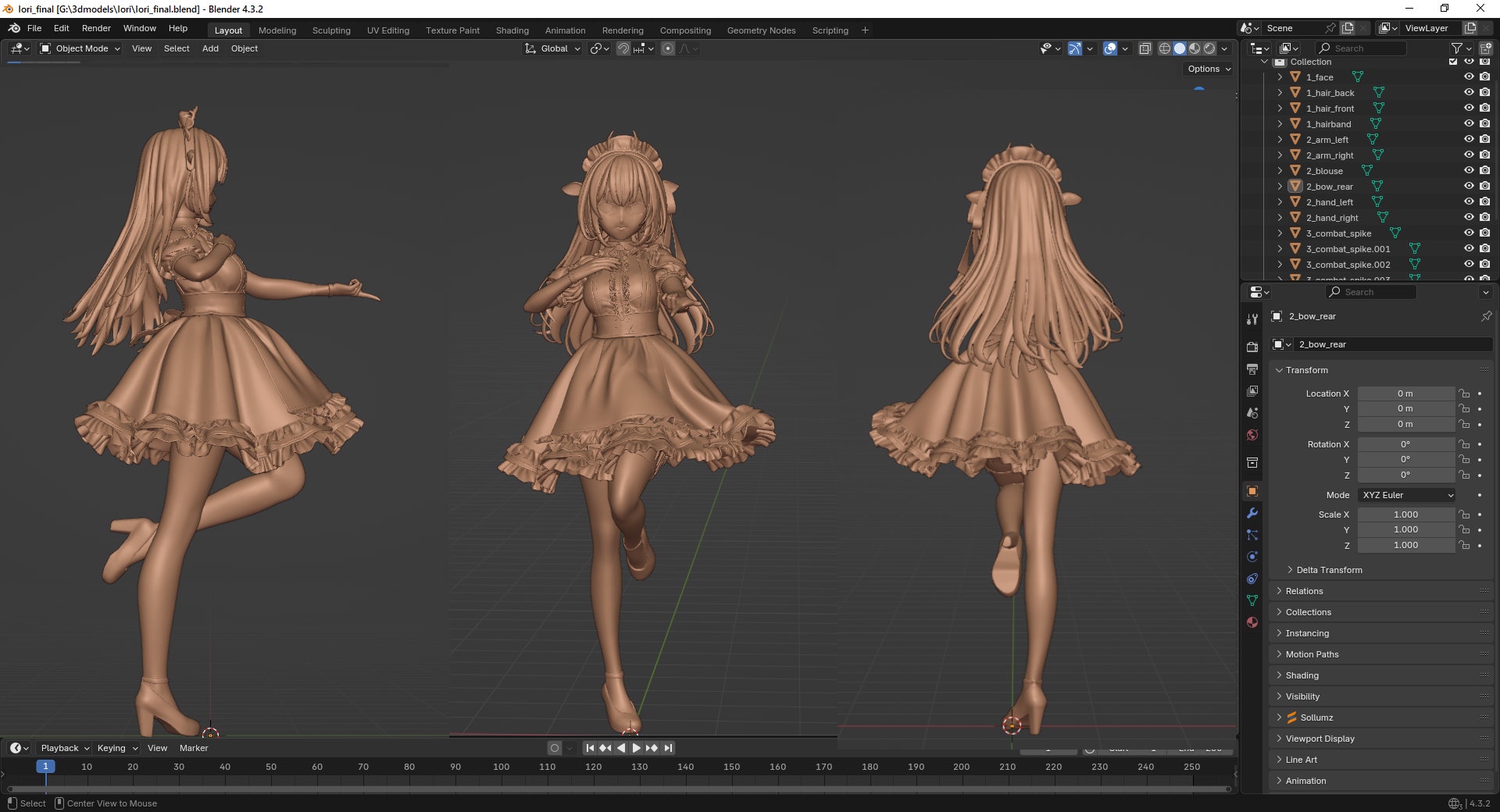1500x812 pixels.
Task: Open the Material properties tab
Action: [1252, 622]
